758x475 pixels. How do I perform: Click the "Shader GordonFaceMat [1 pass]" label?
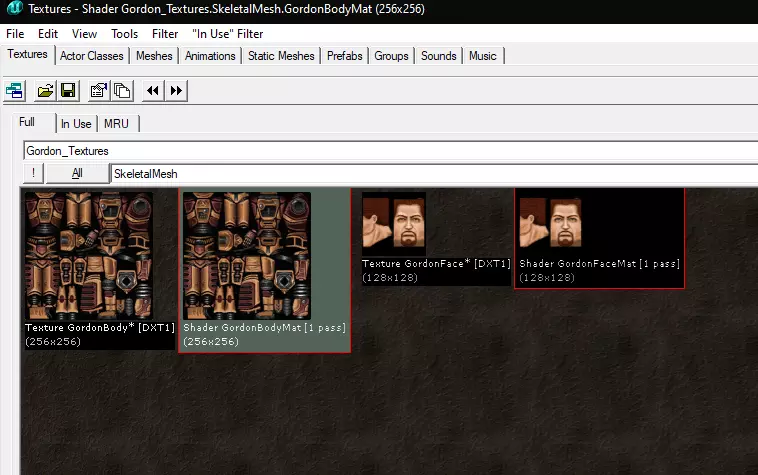tap(599, 264)
